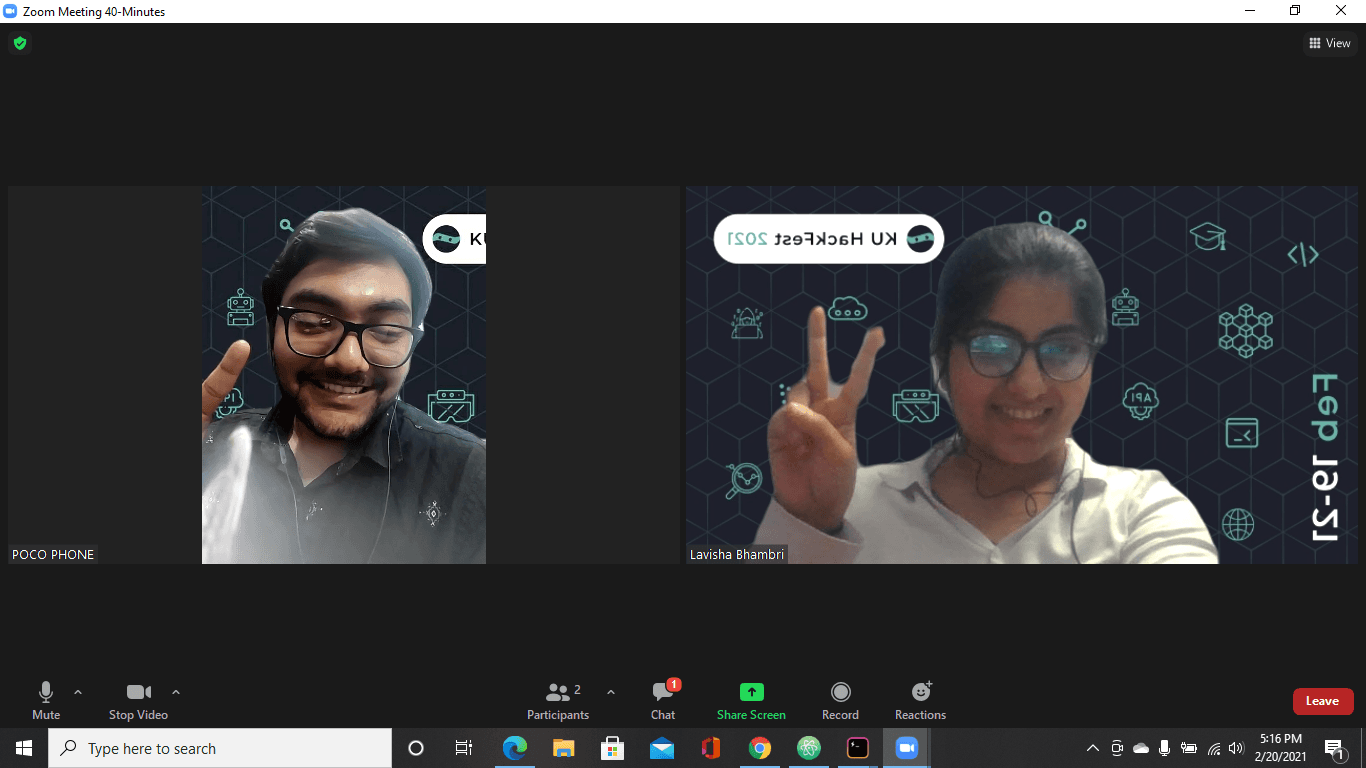
Task: Start recording with Record button
Action: (x=840, y=700)
